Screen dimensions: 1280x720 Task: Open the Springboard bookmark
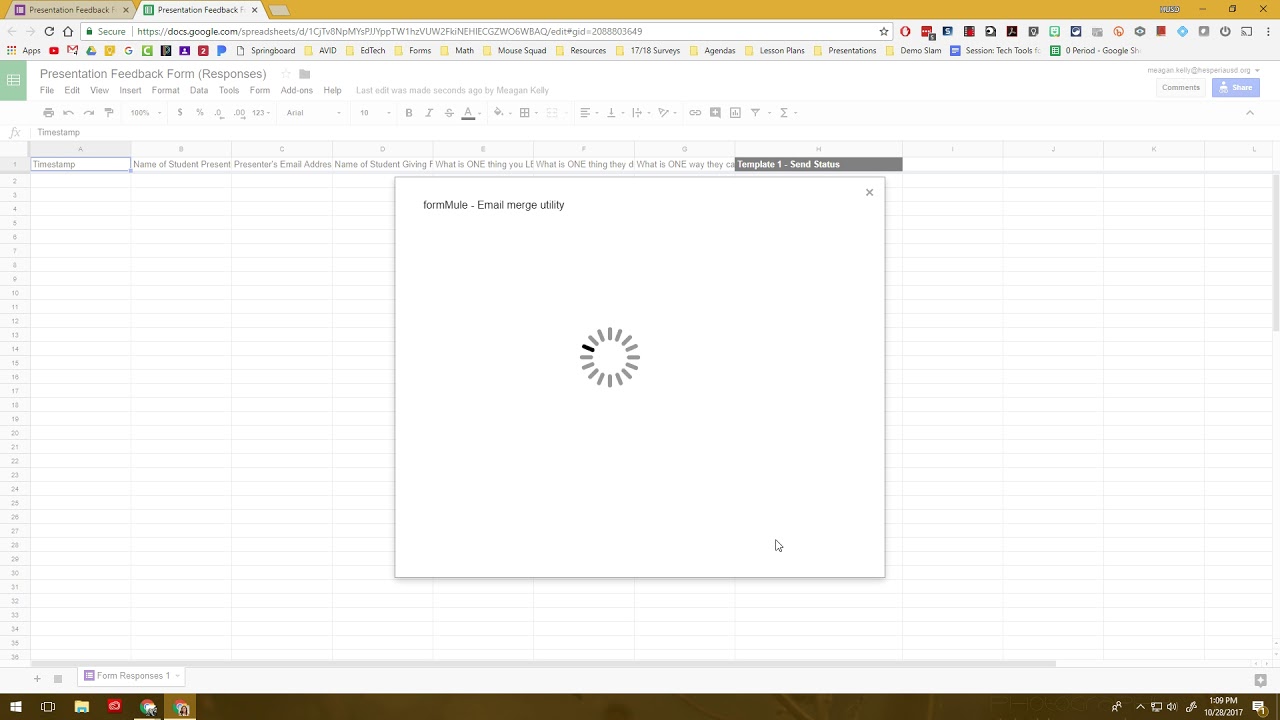[266, 50]
